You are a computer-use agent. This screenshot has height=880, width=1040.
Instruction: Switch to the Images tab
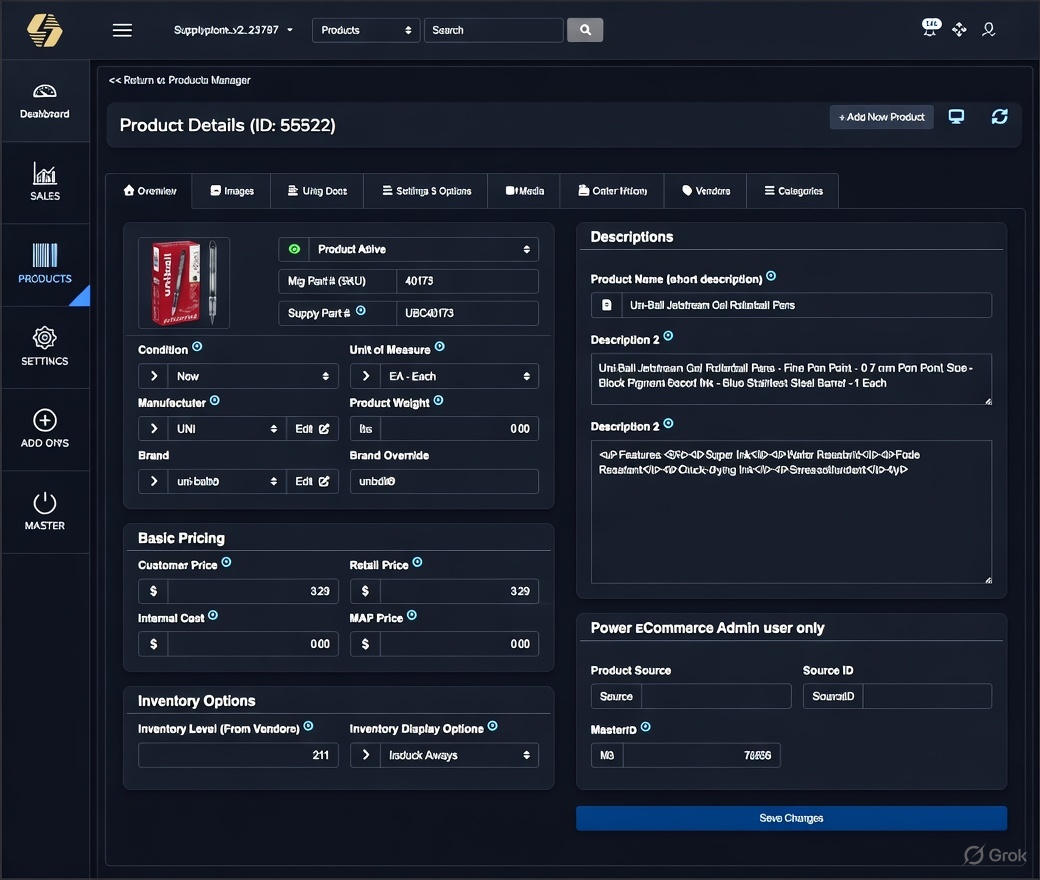click(232, 191)
